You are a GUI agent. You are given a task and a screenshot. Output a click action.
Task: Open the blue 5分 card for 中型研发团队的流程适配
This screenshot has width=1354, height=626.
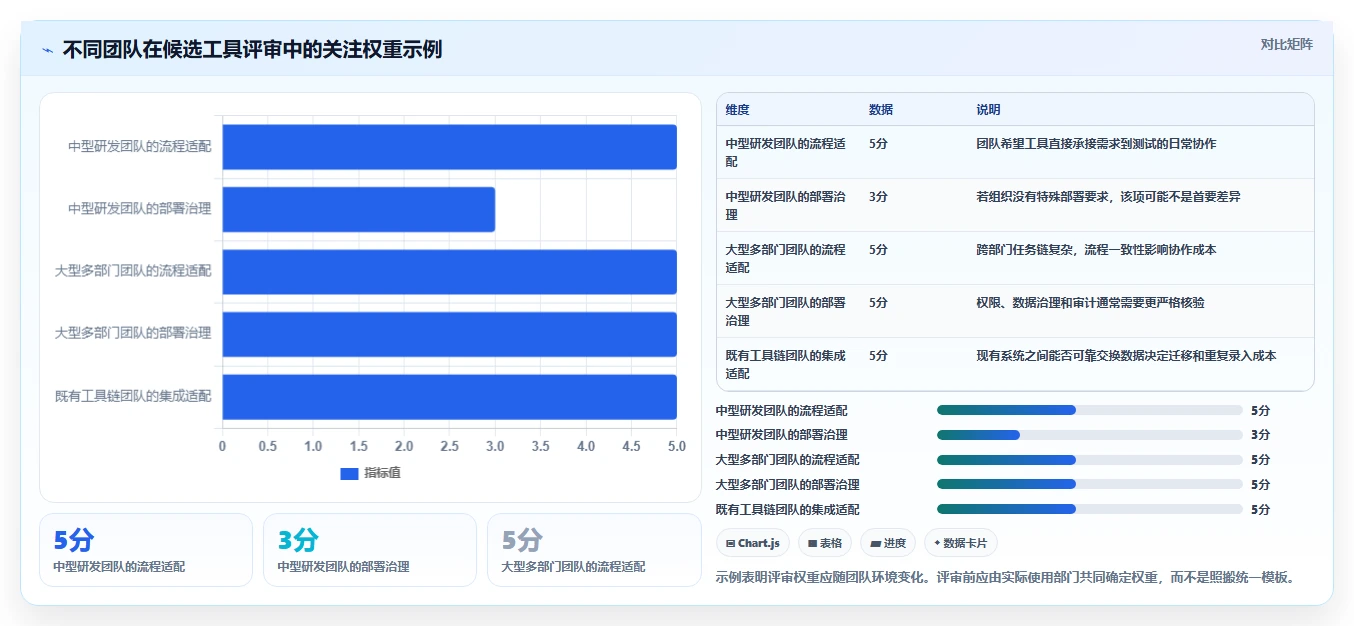(146, 550)
